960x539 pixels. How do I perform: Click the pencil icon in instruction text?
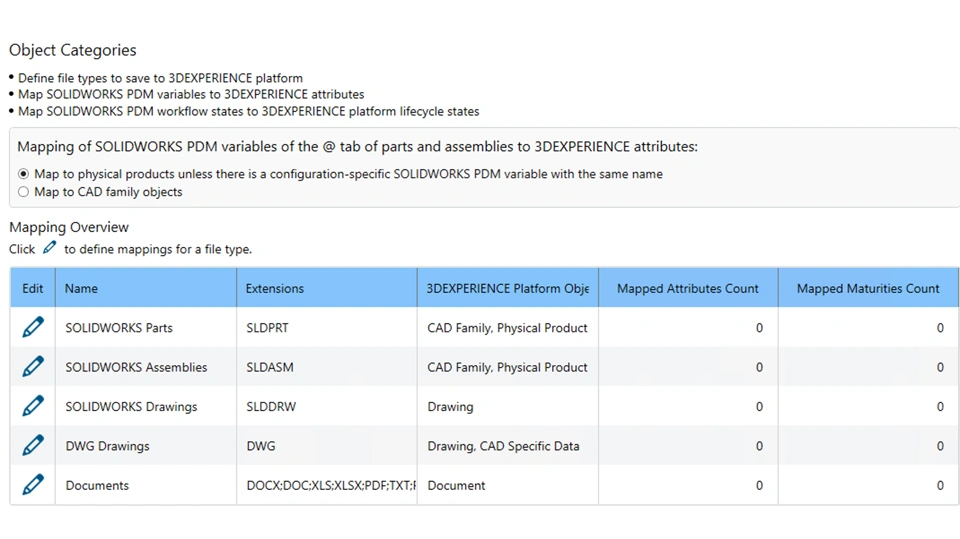coord(50,247)
